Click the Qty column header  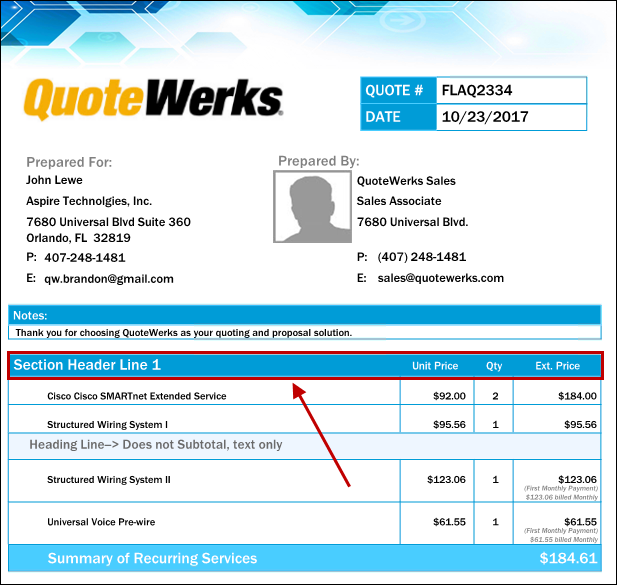(x=494, y=366)
